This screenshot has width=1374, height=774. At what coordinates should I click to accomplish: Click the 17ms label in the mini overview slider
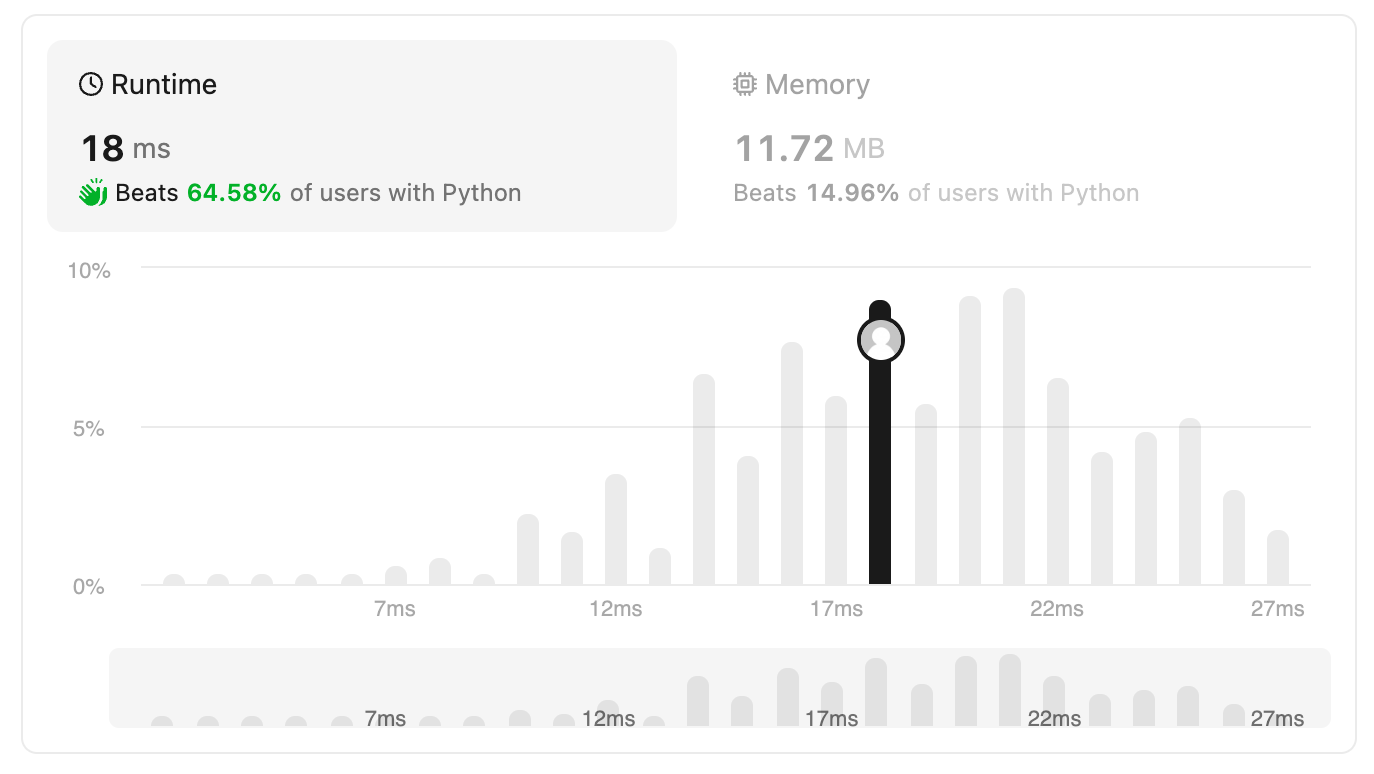click(x=832, y=718)
